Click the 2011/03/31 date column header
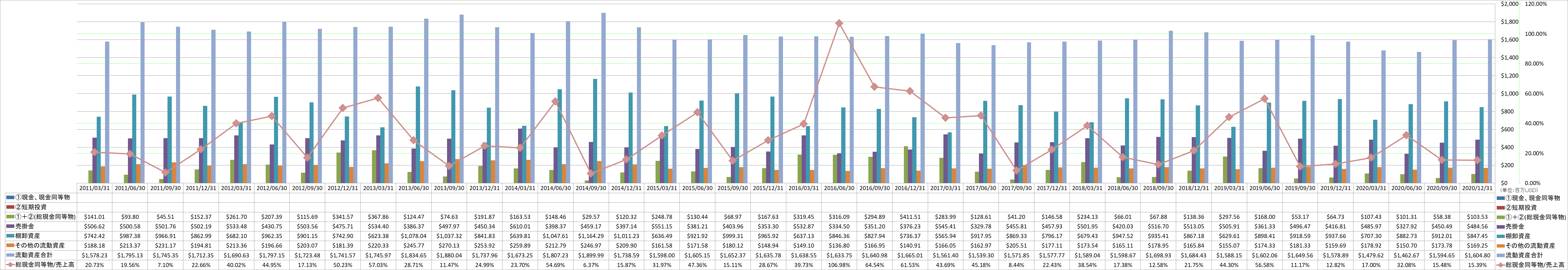The width and height of the screenshot is (1568, 270). point(94,188)
